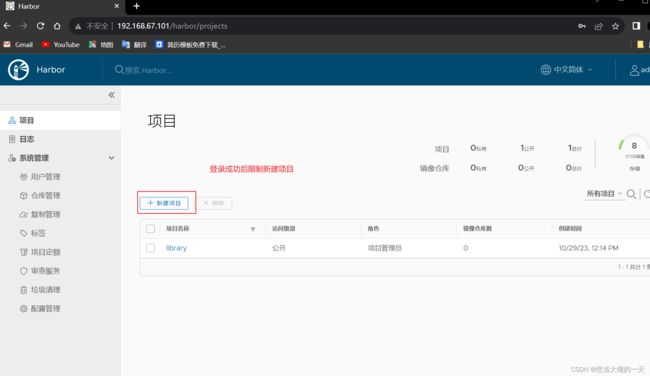Click the 项目管理员 role cell

385,248
